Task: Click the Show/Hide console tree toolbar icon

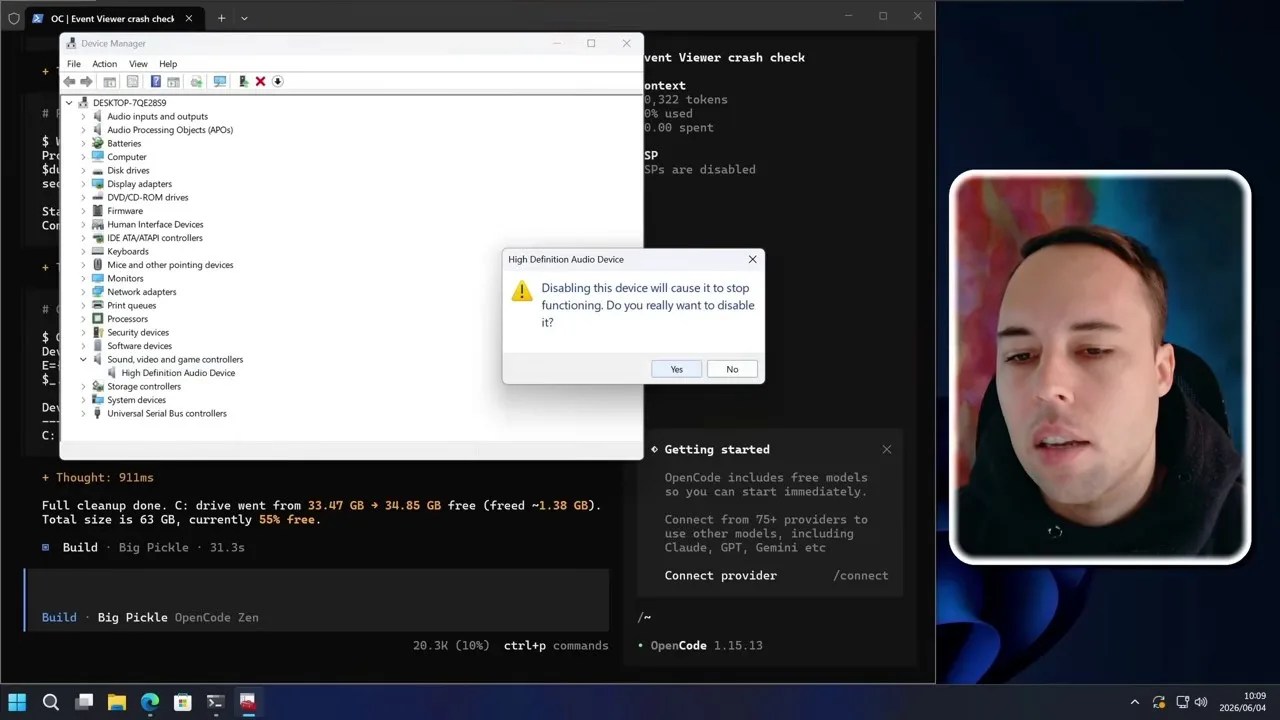Action: pos(110,81)
